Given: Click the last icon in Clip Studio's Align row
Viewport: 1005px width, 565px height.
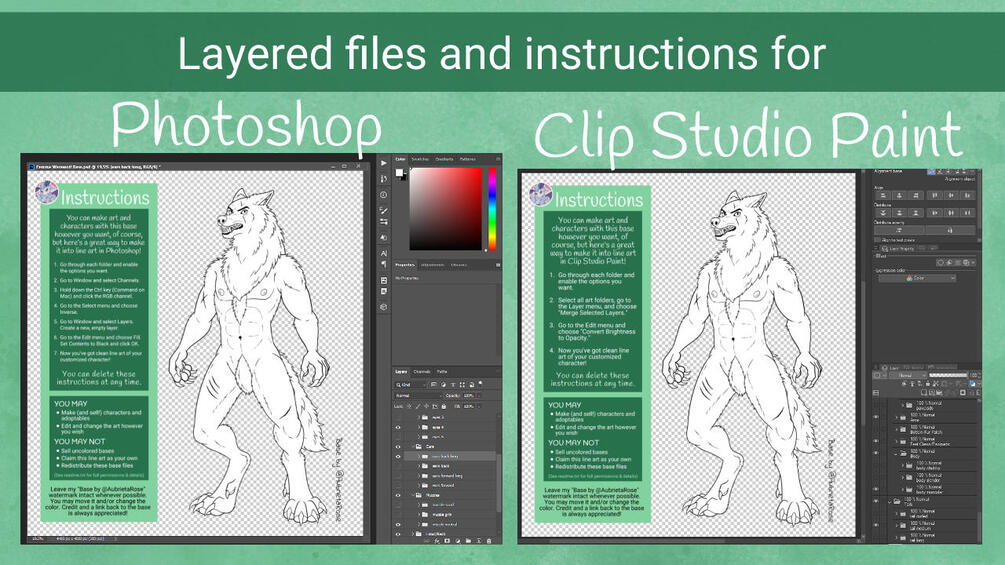Looking at the screenshot, I should pos(967,195).
